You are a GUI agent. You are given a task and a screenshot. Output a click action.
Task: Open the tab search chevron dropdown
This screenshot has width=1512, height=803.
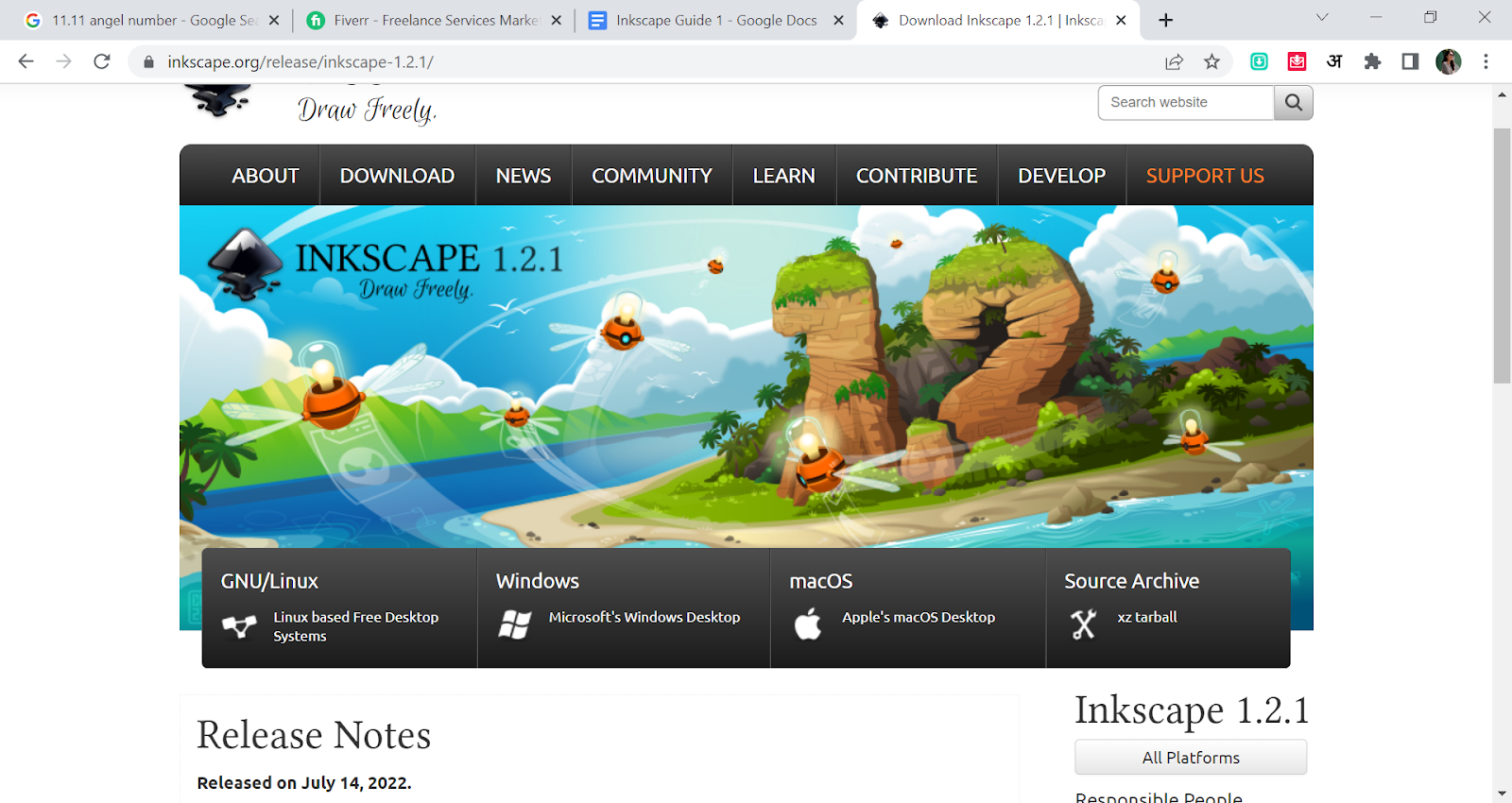1322,18
